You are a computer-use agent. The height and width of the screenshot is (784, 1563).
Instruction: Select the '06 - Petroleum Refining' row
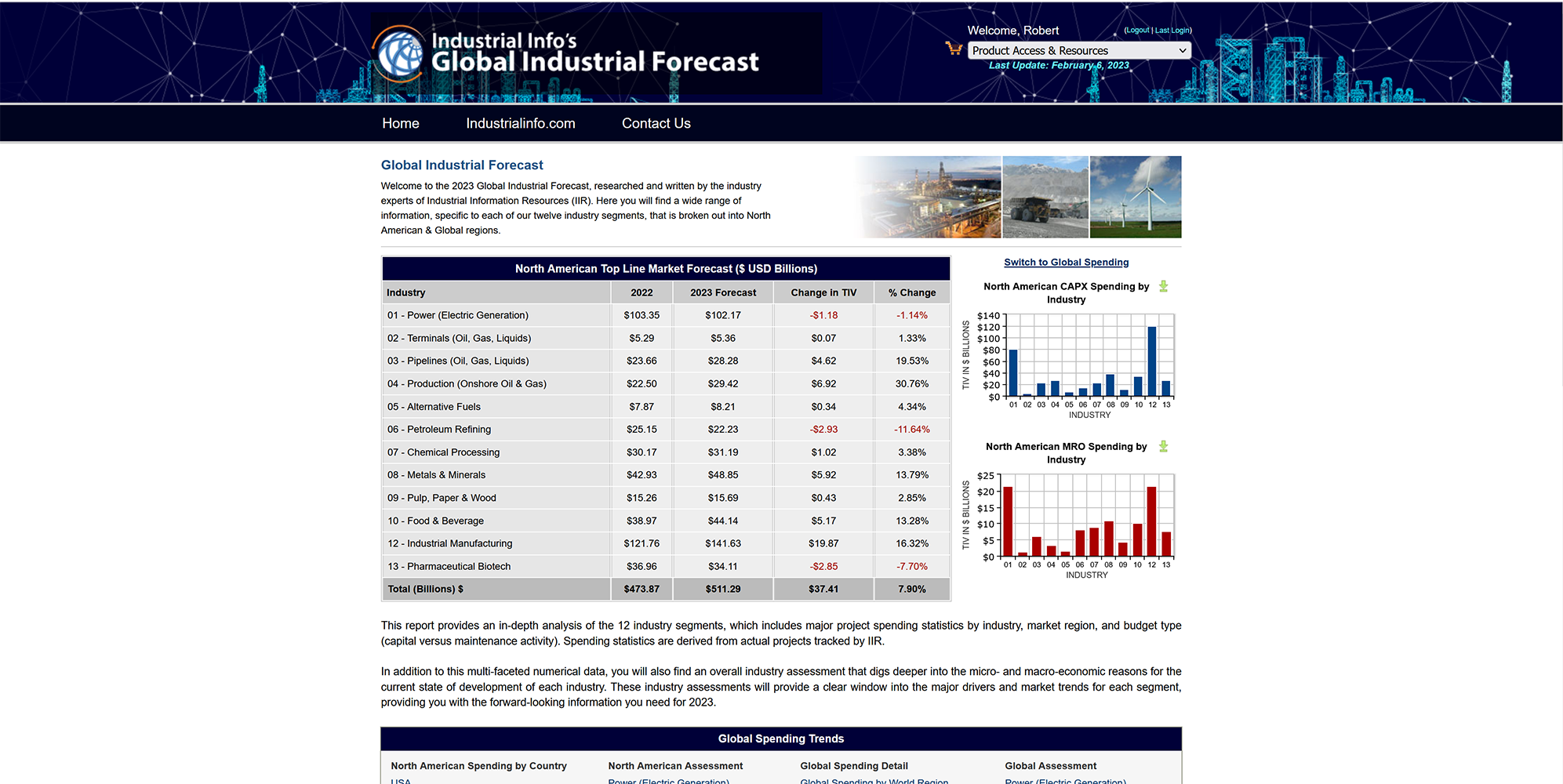pos(665,429)
